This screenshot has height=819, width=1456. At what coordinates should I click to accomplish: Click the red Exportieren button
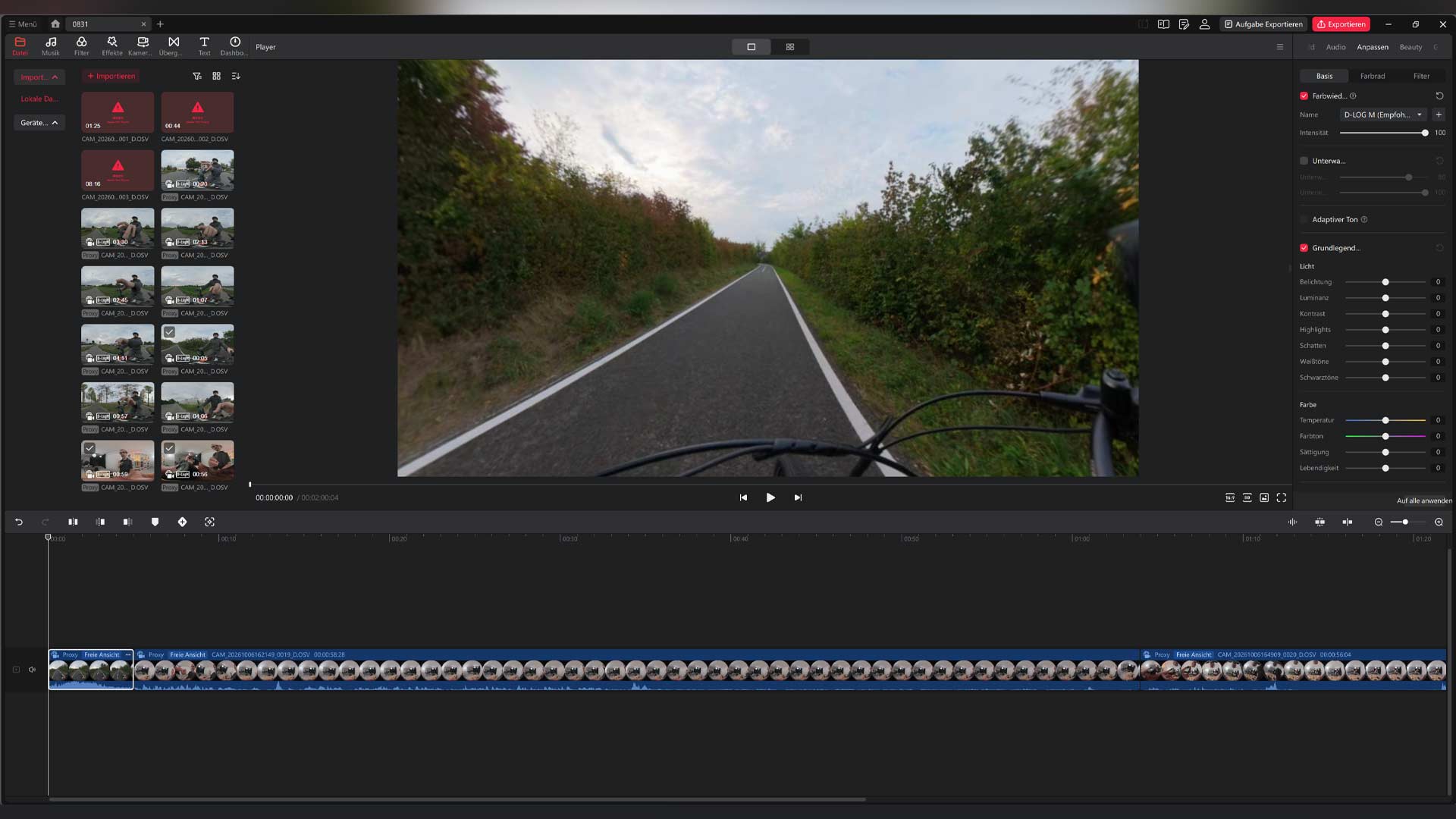(x=1341, y=24)
